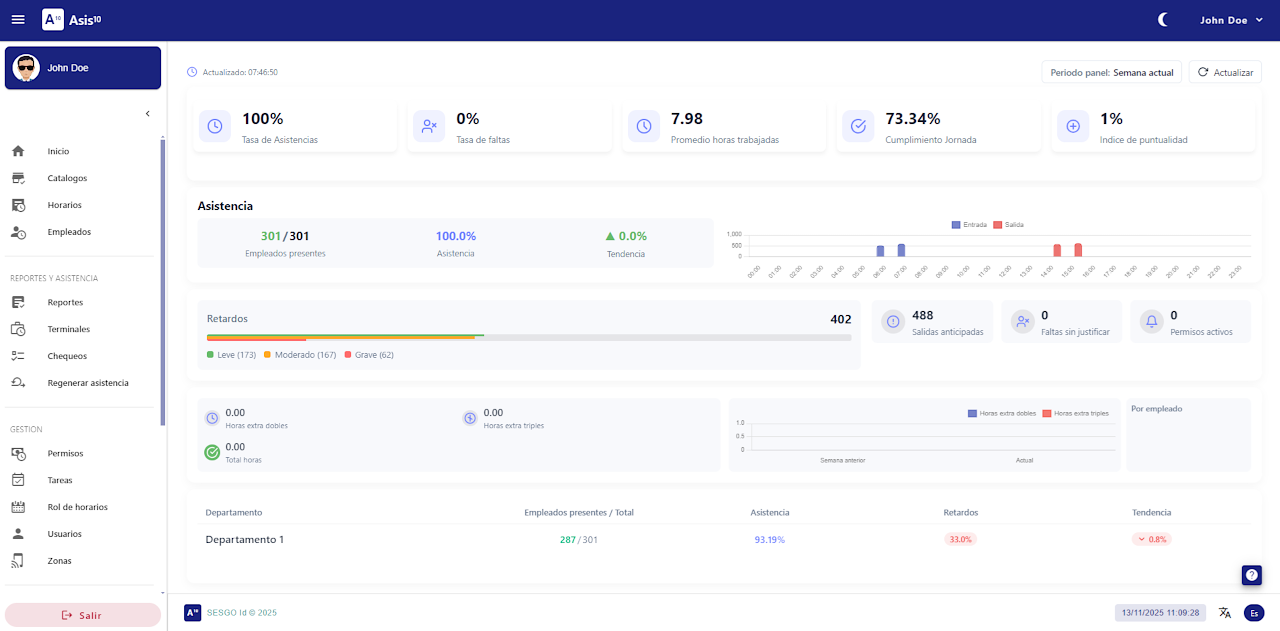Click the Retardos severity progress bar
The height and width of the screenshot is (631, 1280).
(528, 338)
